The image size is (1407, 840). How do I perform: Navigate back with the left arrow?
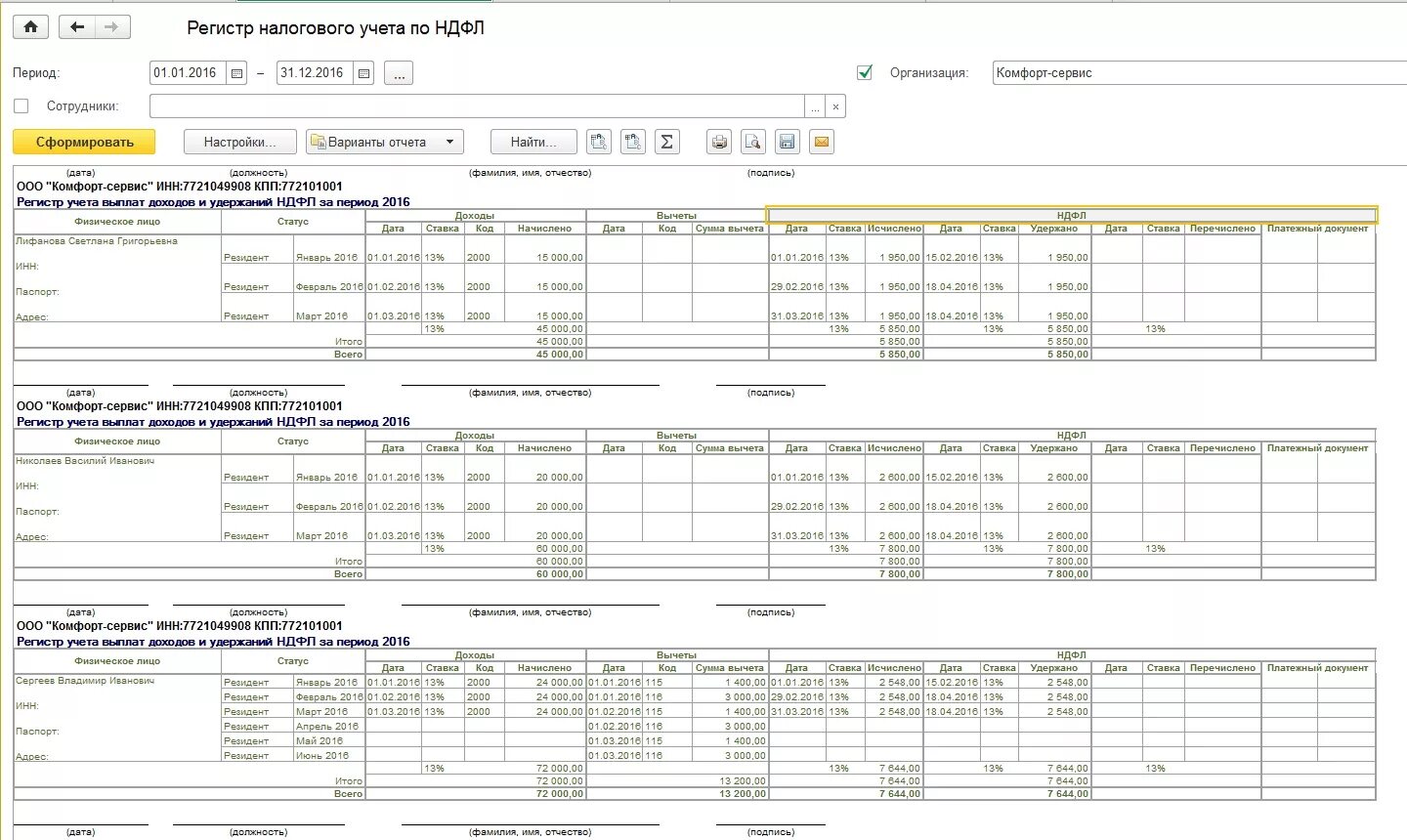77,27
